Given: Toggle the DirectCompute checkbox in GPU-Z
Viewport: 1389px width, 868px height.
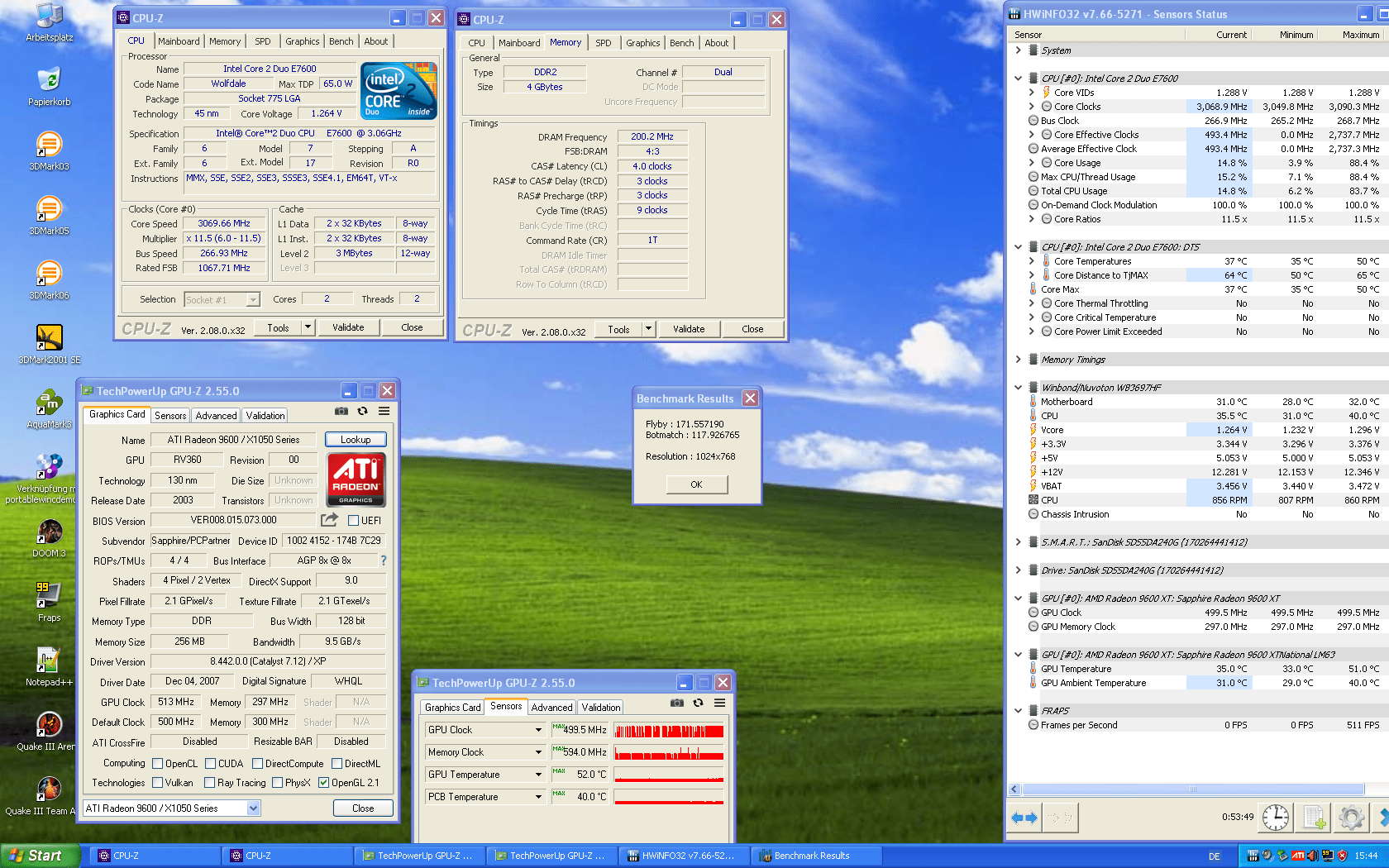Looking at the screenshot, I should coord(257,764).
